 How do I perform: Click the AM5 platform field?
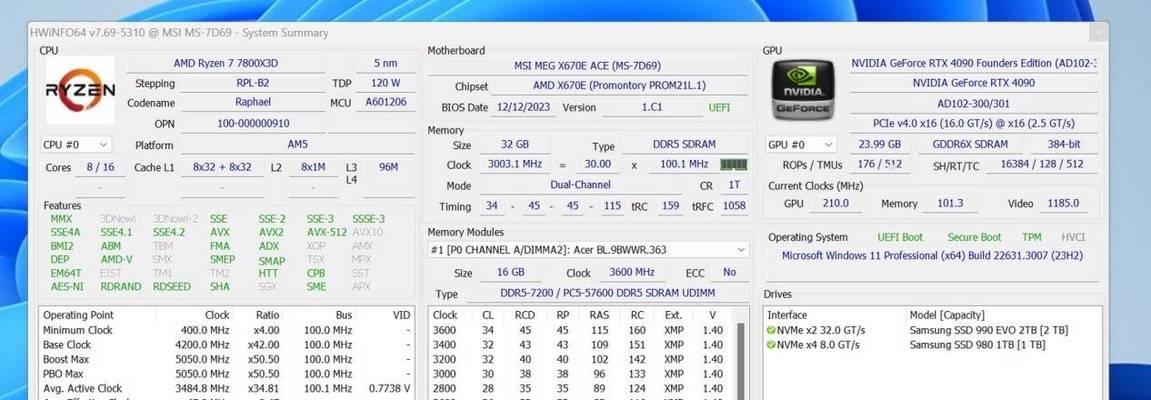(298, 145)
